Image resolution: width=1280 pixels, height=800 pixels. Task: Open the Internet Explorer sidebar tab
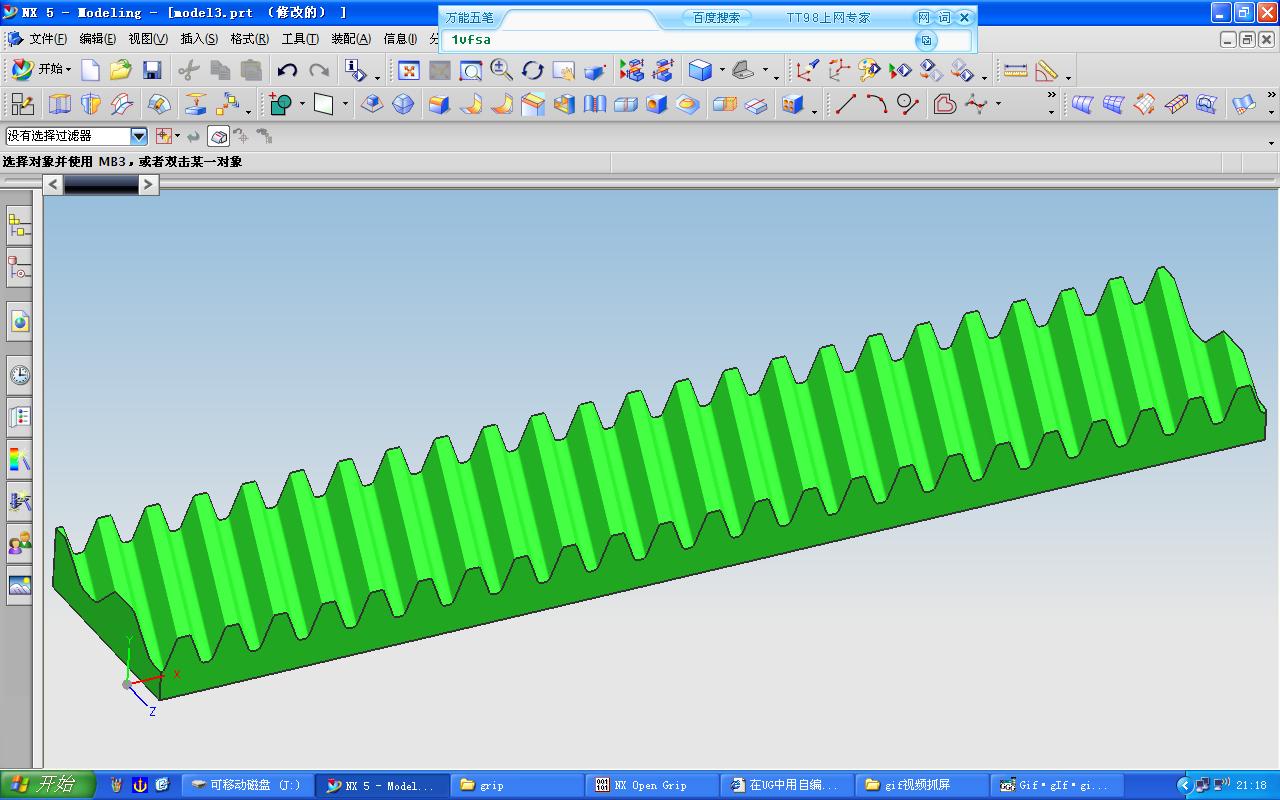coord(19,322)
